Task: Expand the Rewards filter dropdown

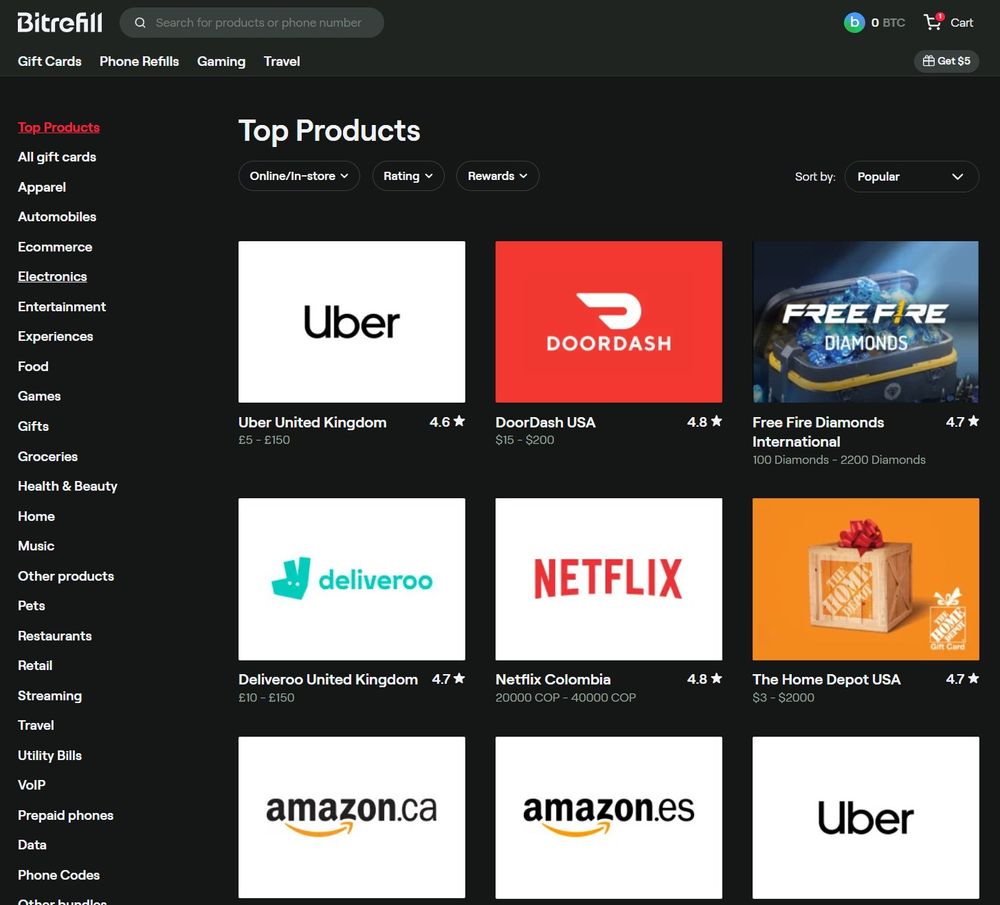Action: pos(497,176)
